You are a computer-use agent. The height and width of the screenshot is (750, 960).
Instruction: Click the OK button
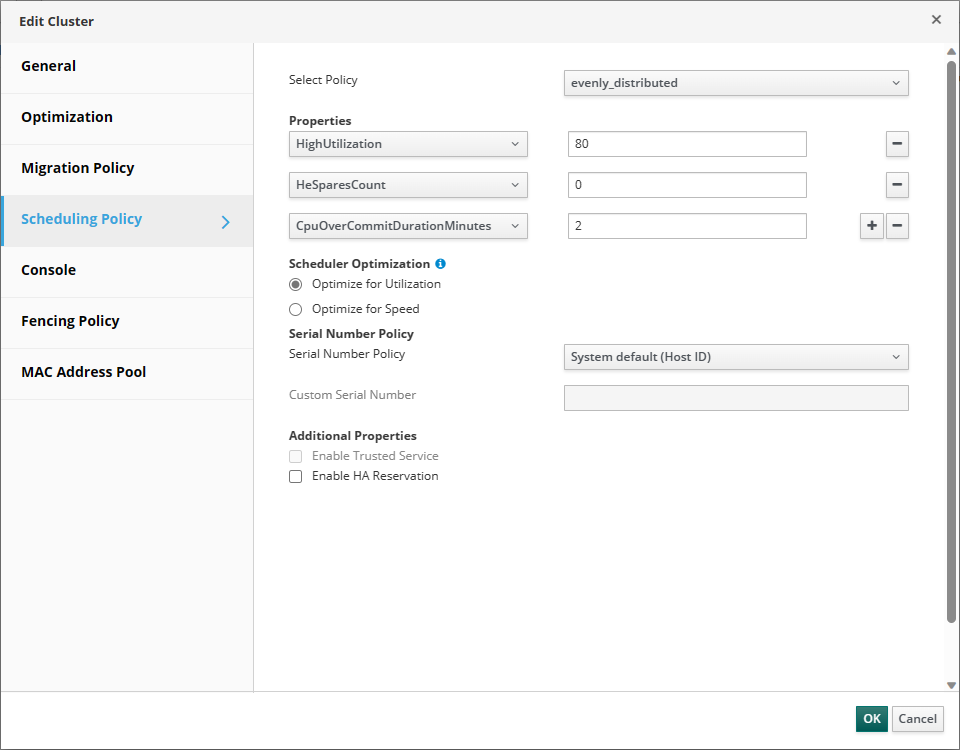(x=872, y=719)
